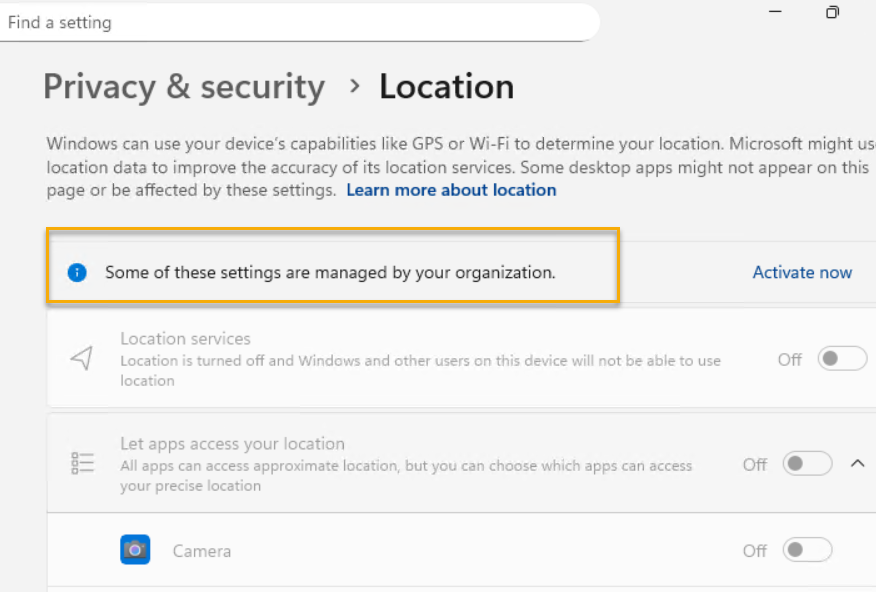The width and height of the screenshot is (876, 592).
Task: Click the Camera app icon
Action: pos(135,550)
